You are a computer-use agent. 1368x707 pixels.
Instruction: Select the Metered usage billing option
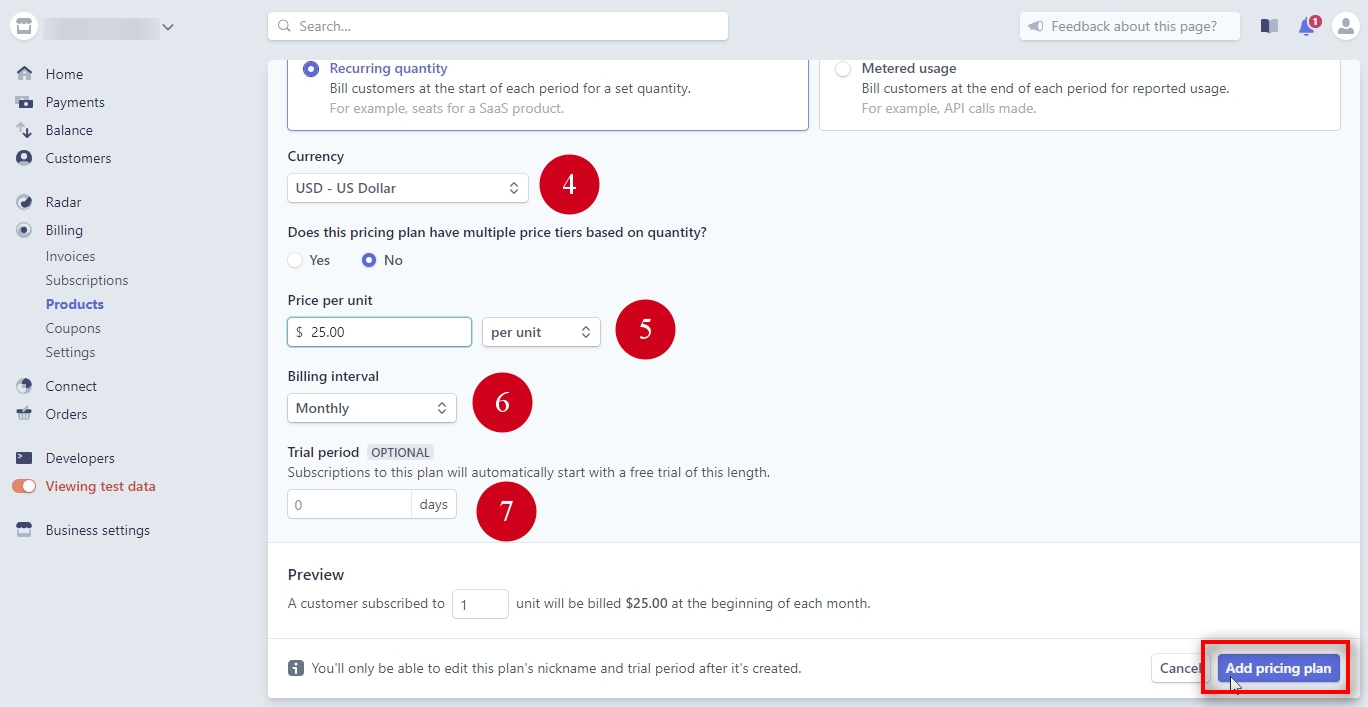tap(843, 68)
